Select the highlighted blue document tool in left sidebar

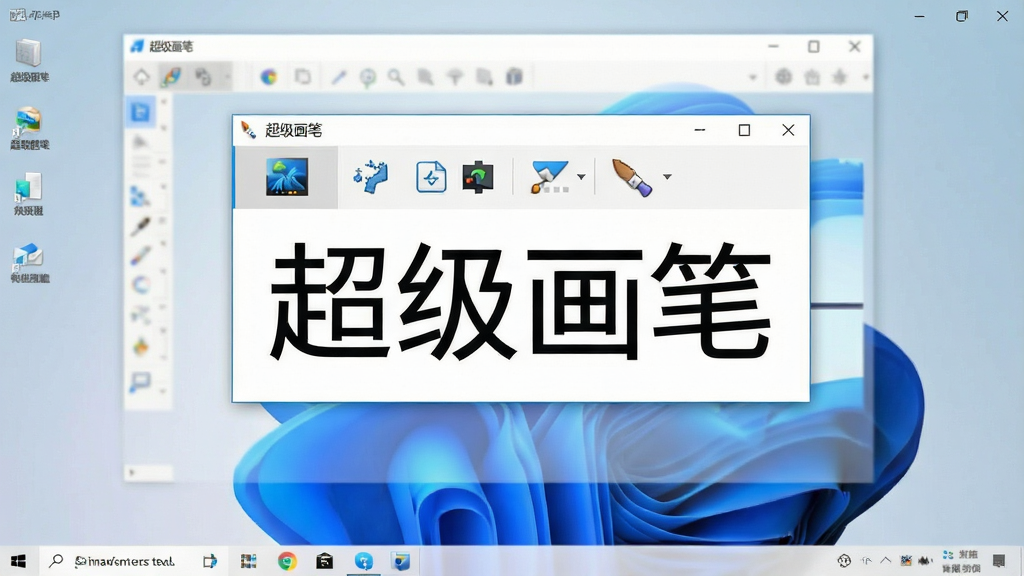click(x=140, y=112)
